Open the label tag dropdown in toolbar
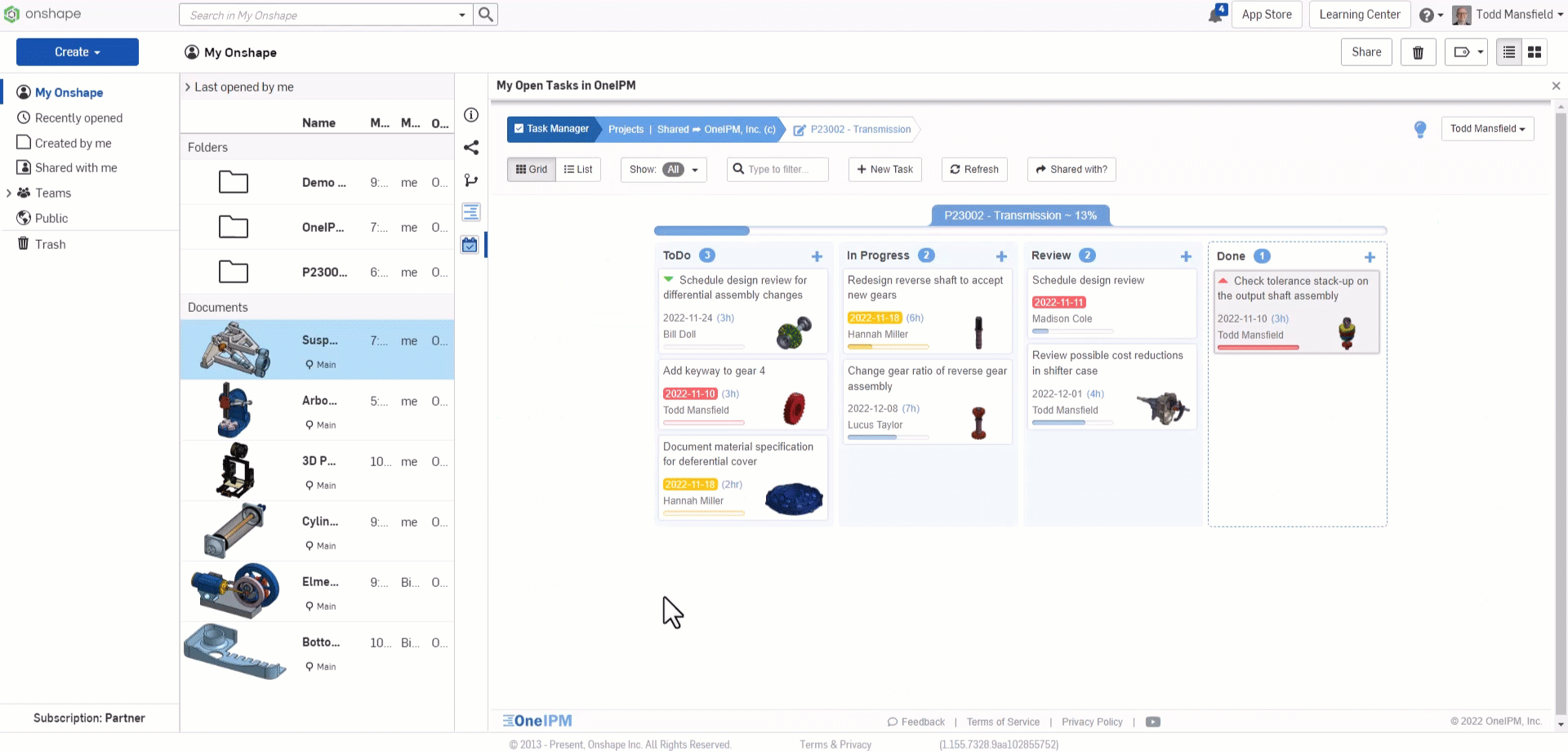This screenshot has height=751, width=1568. [x=1466, y=51]
